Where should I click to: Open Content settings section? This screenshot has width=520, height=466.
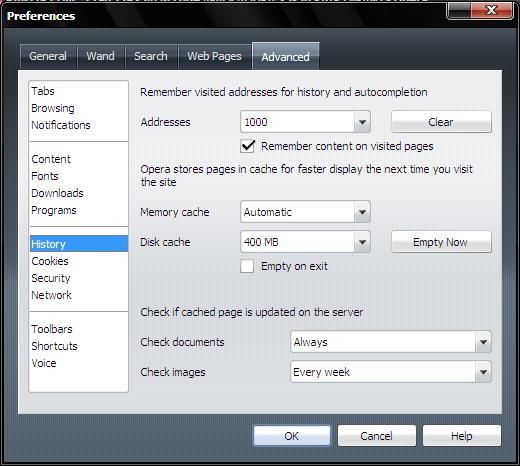pyautogui.click(x=79, y=159)
